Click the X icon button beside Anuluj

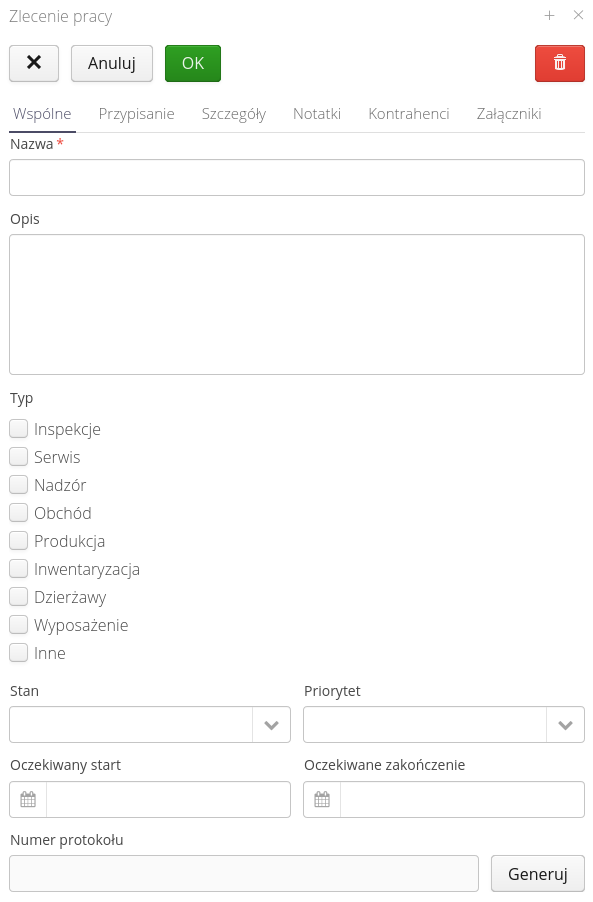pyautogui.click(x=34, y=63)
